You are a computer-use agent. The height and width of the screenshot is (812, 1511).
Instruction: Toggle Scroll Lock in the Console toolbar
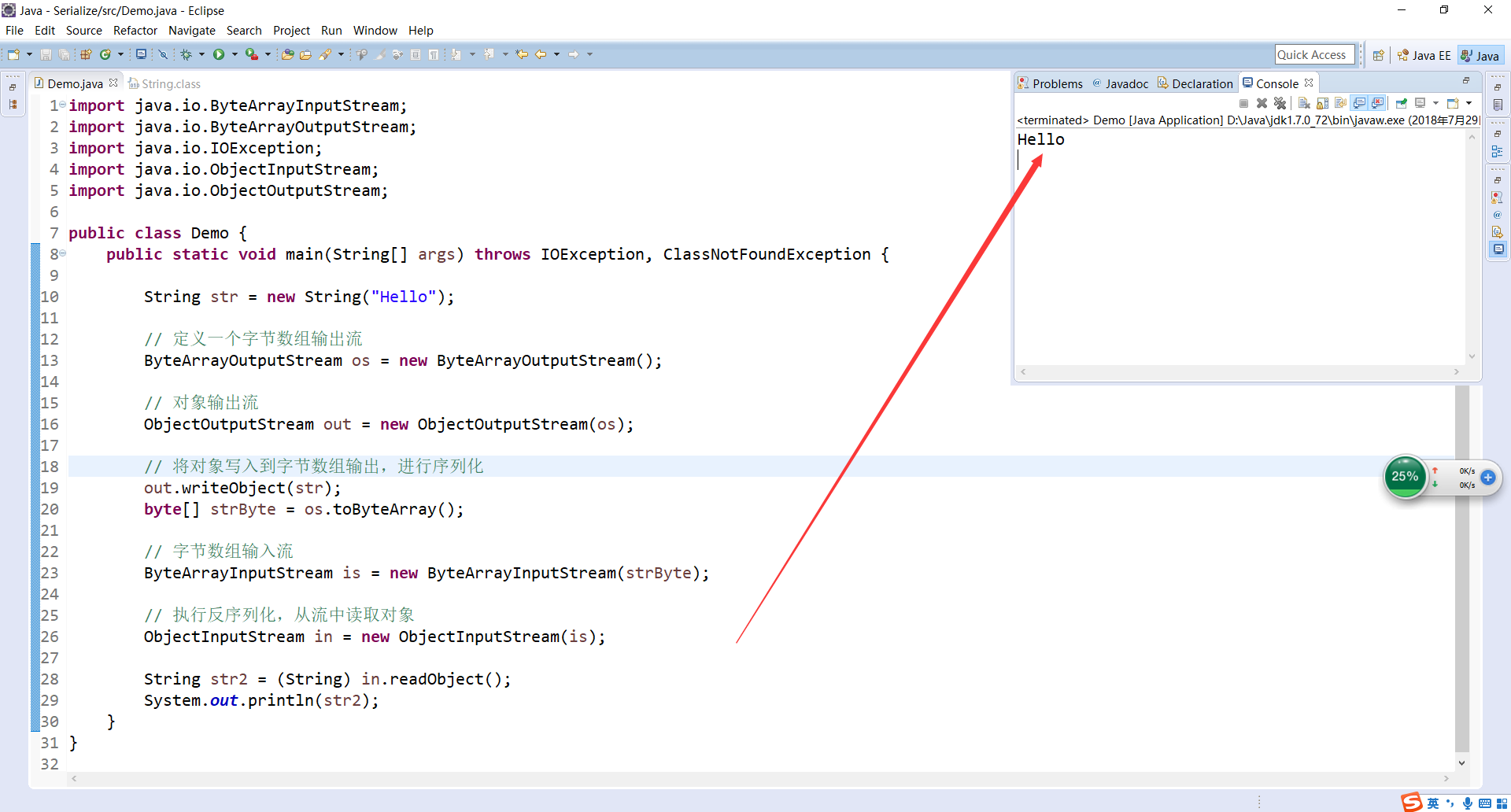[x=1323, y=103]
